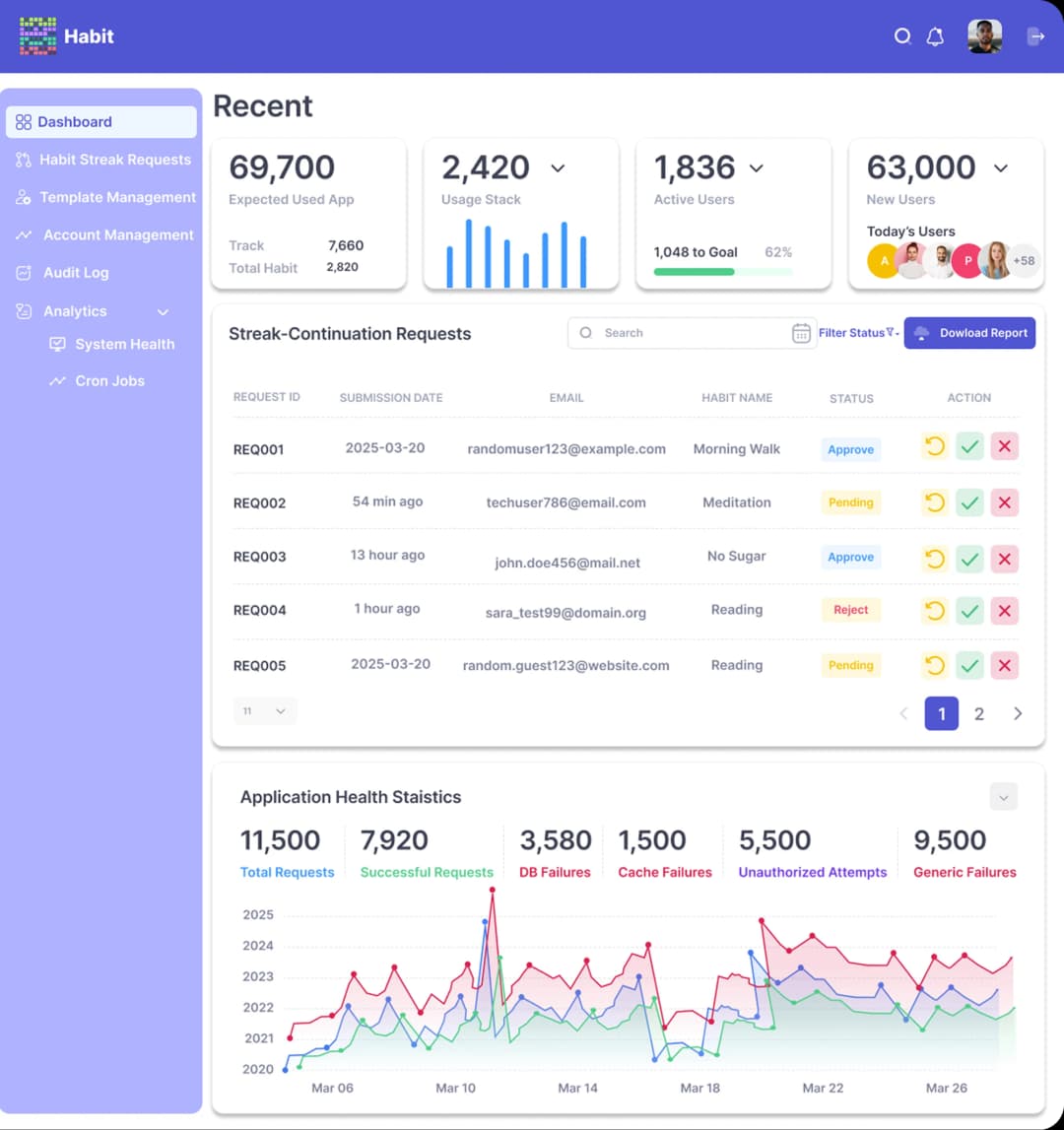This screenshot has height=1130, width=1064.
Task: Click the red reject X for REQ005
Action: [x=1004, y=666]
